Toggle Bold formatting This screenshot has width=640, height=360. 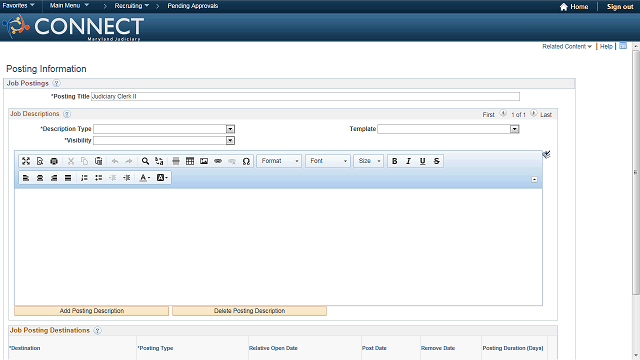pyautogui.click(x=395, y=161)
